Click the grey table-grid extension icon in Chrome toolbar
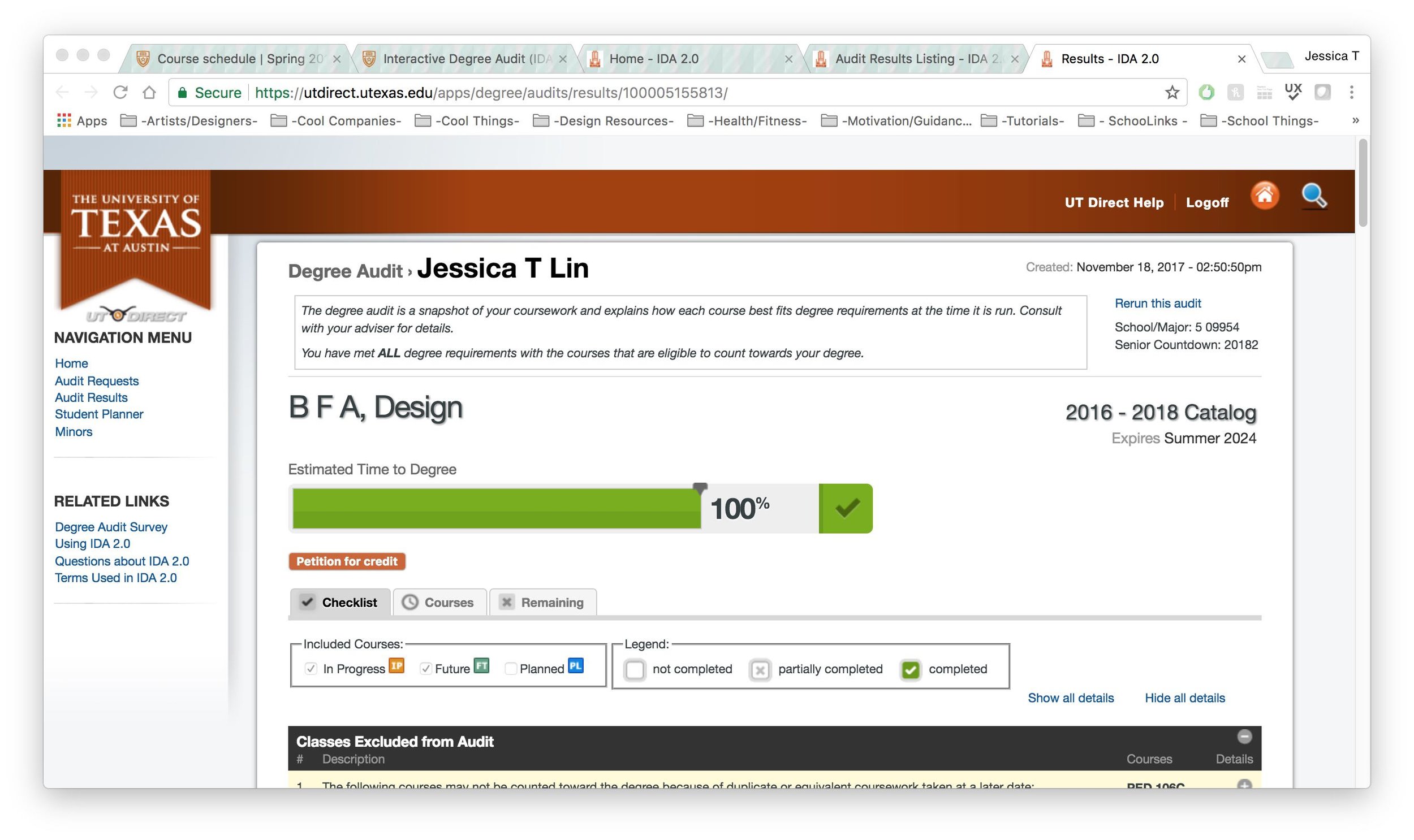Screen dimensions: 1414x840 point(1264,92)
